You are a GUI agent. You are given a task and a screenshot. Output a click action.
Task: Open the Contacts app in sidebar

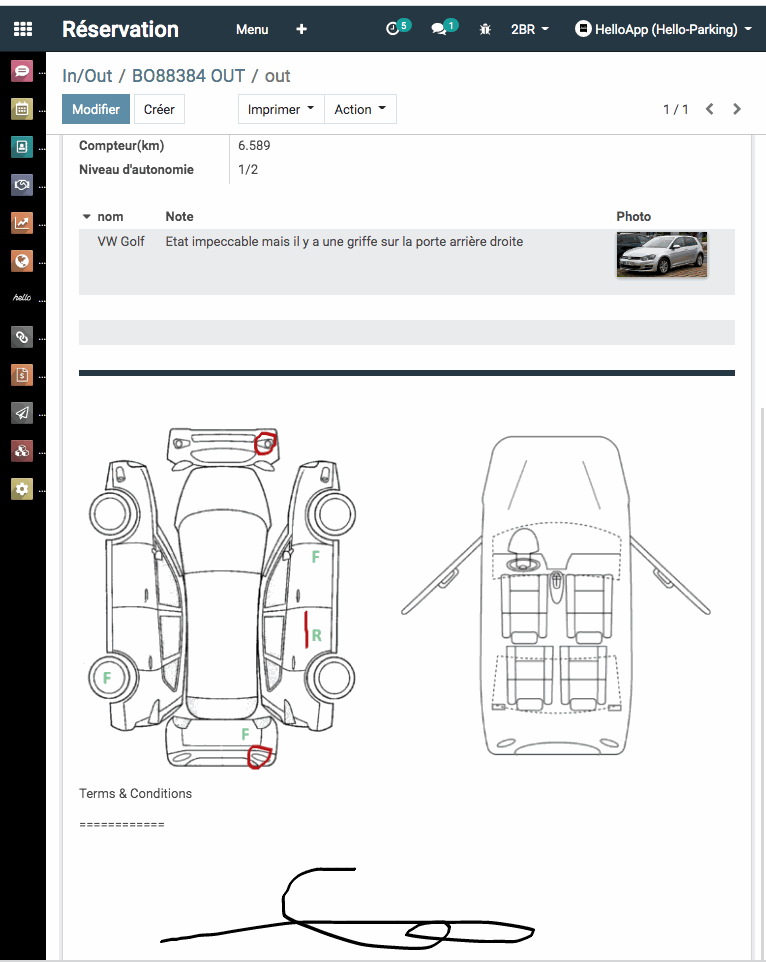22,147
